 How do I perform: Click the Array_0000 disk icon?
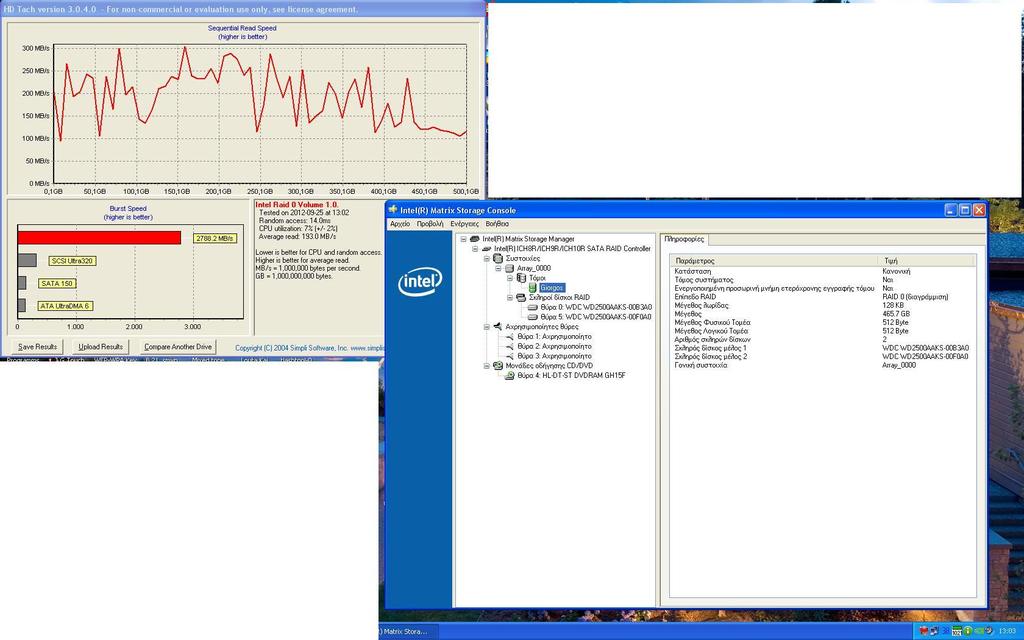510,268
